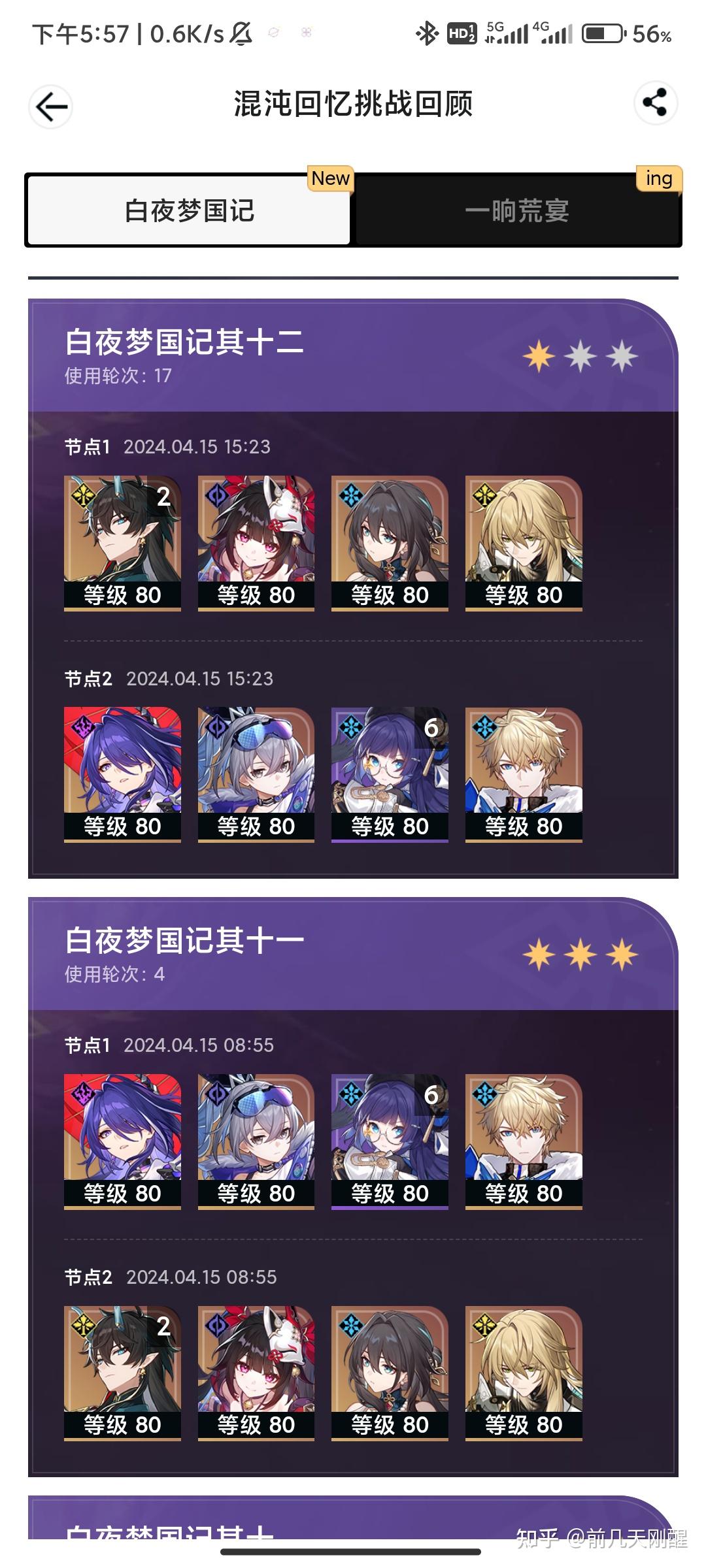The image size is (706, 1568).
Task: Tap the muted bell icon in status bar
Action: [x=241, y=33]
